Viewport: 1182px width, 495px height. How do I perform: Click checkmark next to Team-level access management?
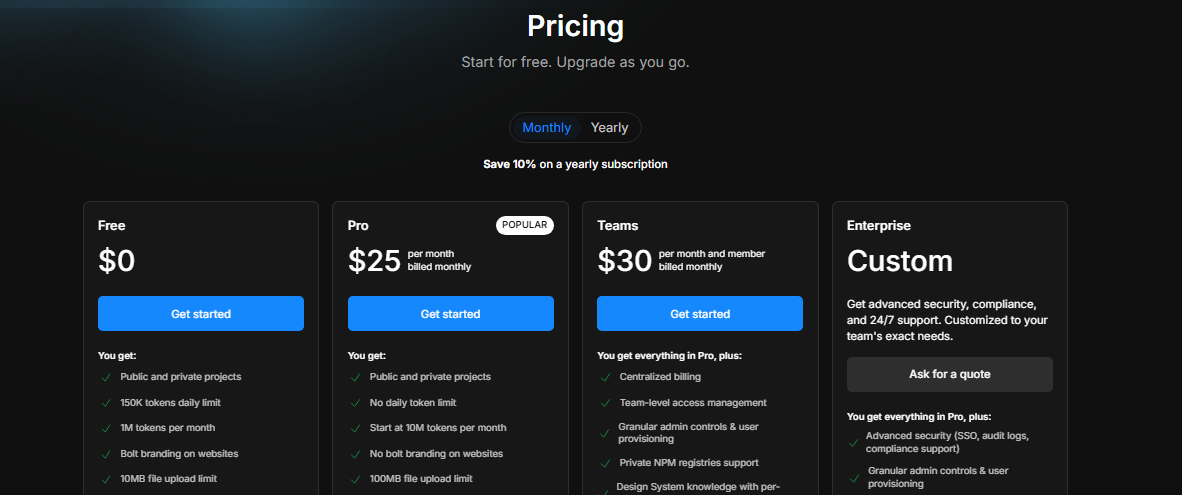tap(605, 403)
